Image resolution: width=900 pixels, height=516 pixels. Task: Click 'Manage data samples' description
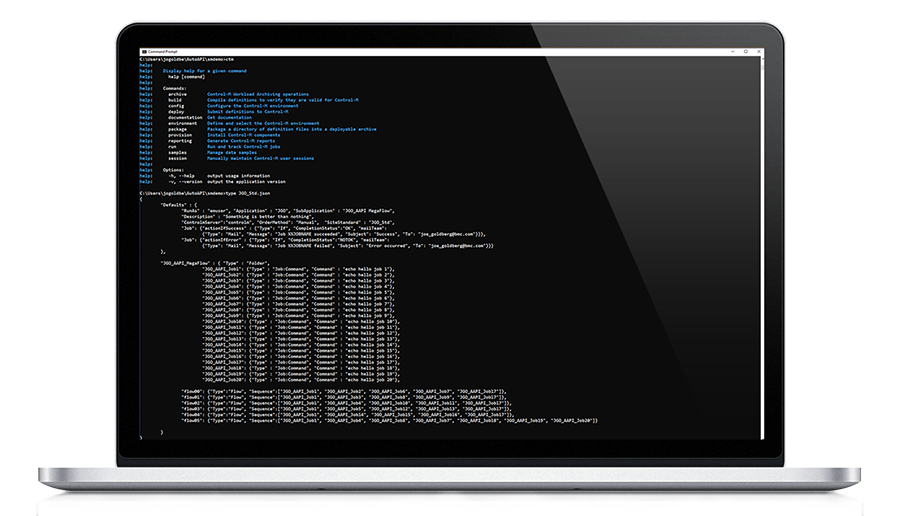pos(232,153)
